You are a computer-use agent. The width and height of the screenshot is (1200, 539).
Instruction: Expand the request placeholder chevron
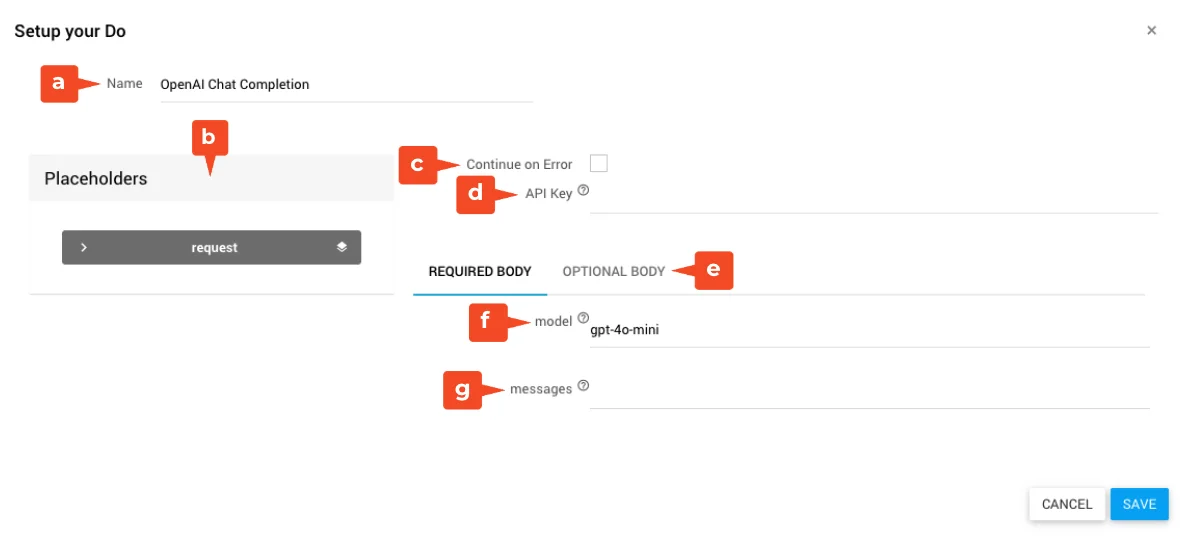click(x=84, y=248)
